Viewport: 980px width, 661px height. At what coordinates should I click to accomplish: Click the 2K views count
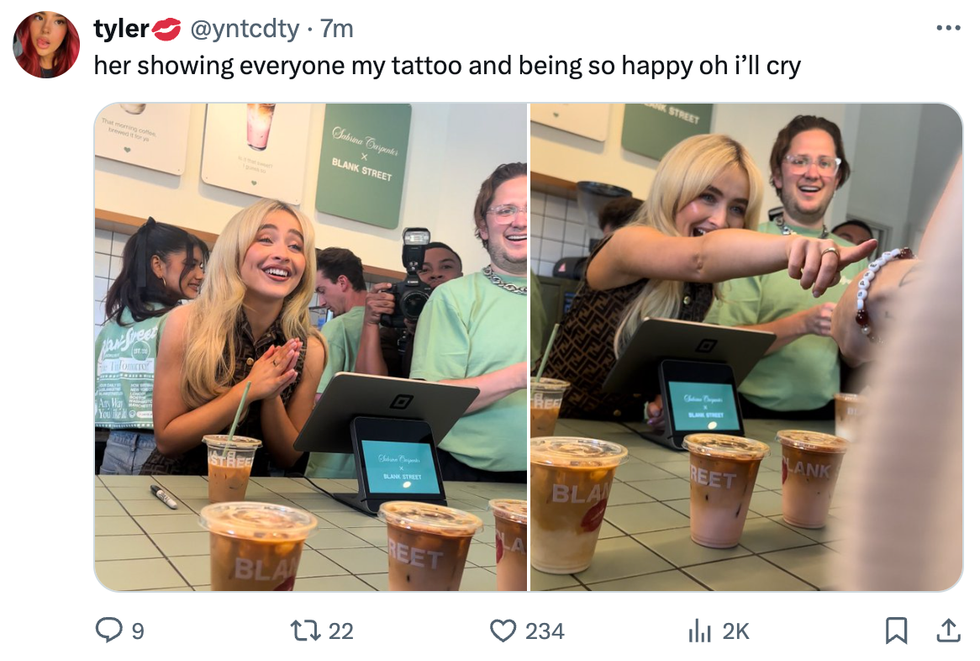click(735, 631)
